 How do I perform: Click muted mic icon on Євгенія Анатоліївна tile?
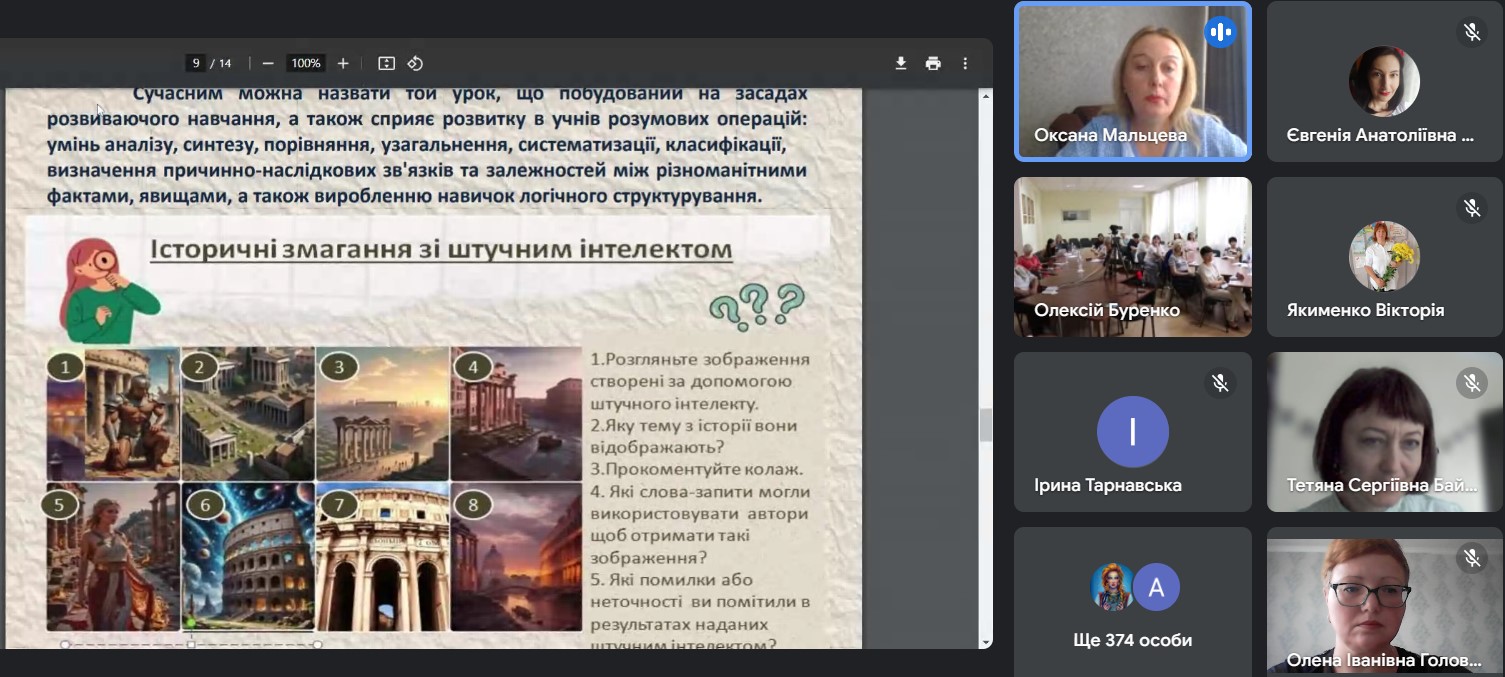pyautogui.click(x=1471, y=32)
